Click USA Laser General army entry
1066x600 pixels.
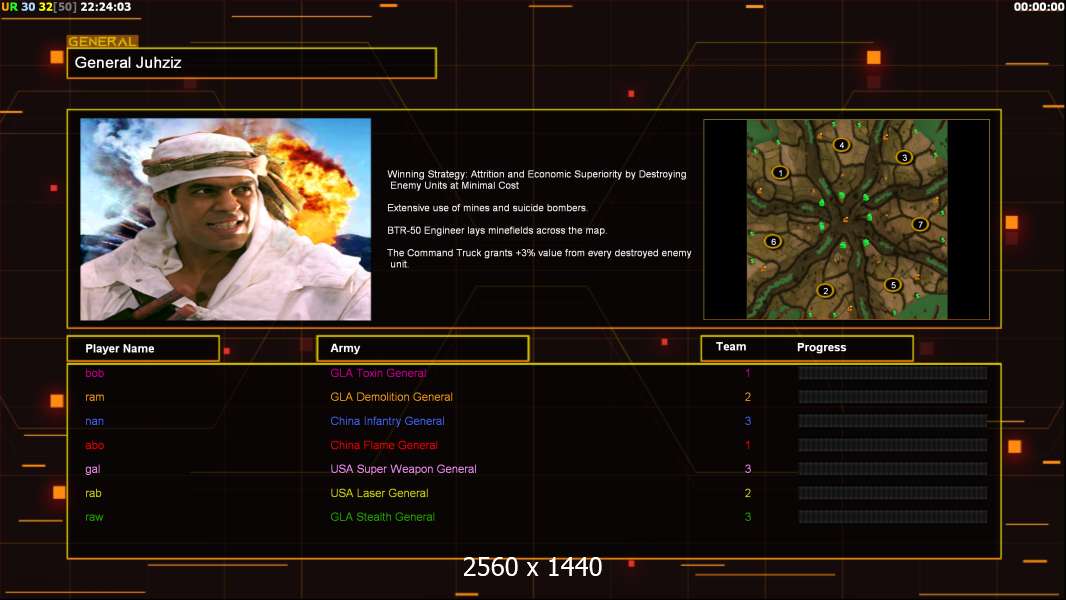[x=379, y=493]
